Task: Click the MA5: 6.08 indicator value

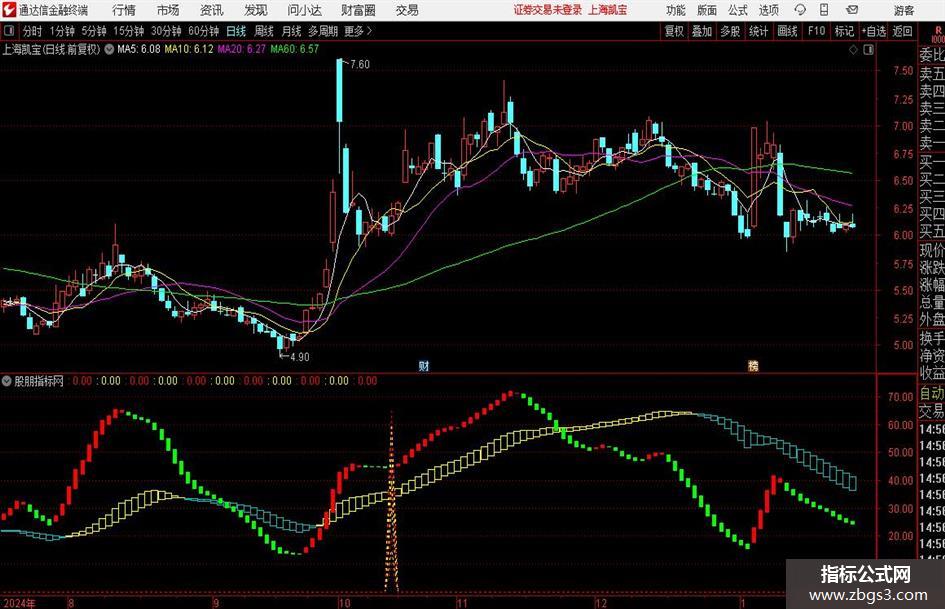Action: (139, 49)
